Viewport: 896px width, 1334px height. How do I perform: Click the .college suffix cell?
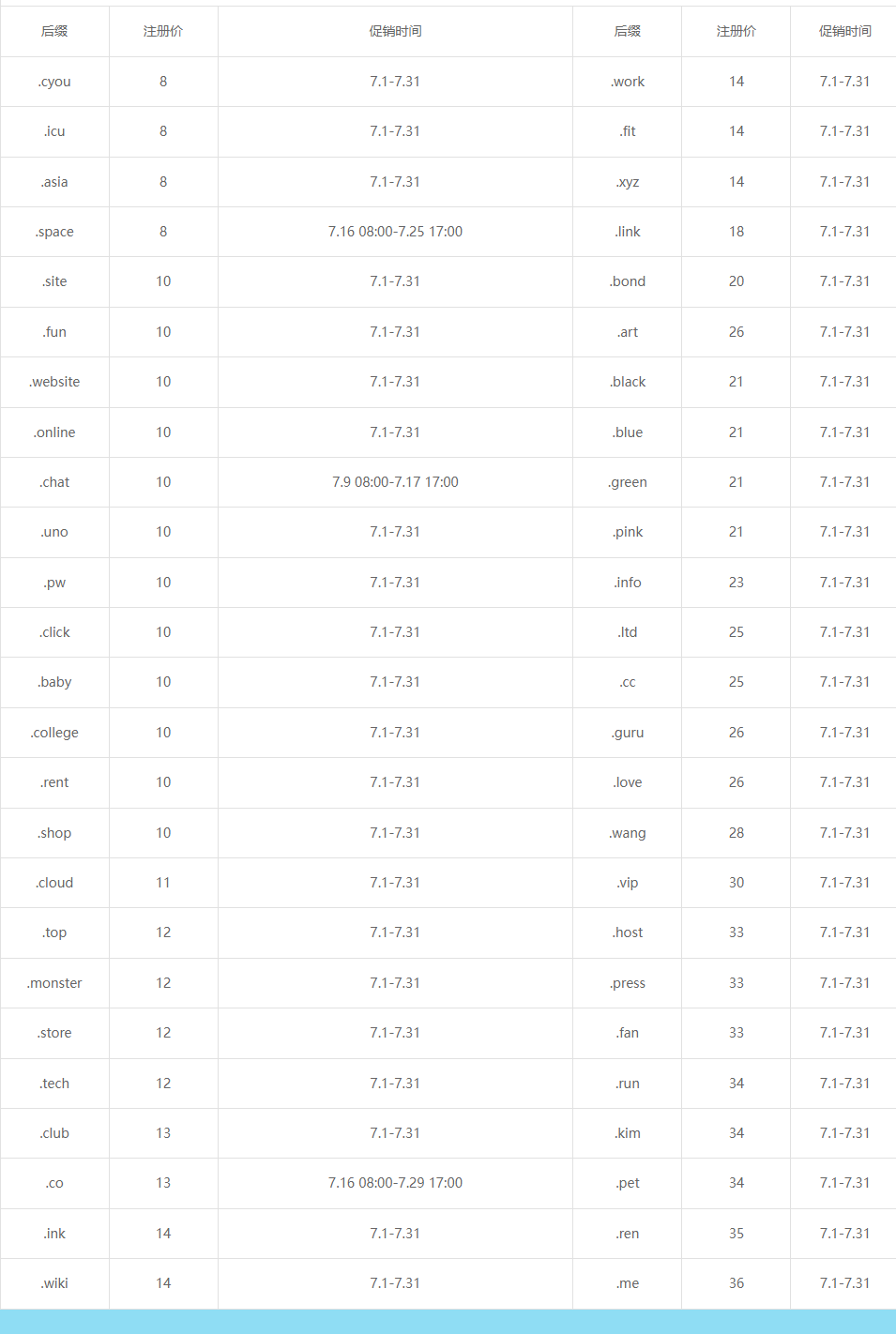[54, 733]
